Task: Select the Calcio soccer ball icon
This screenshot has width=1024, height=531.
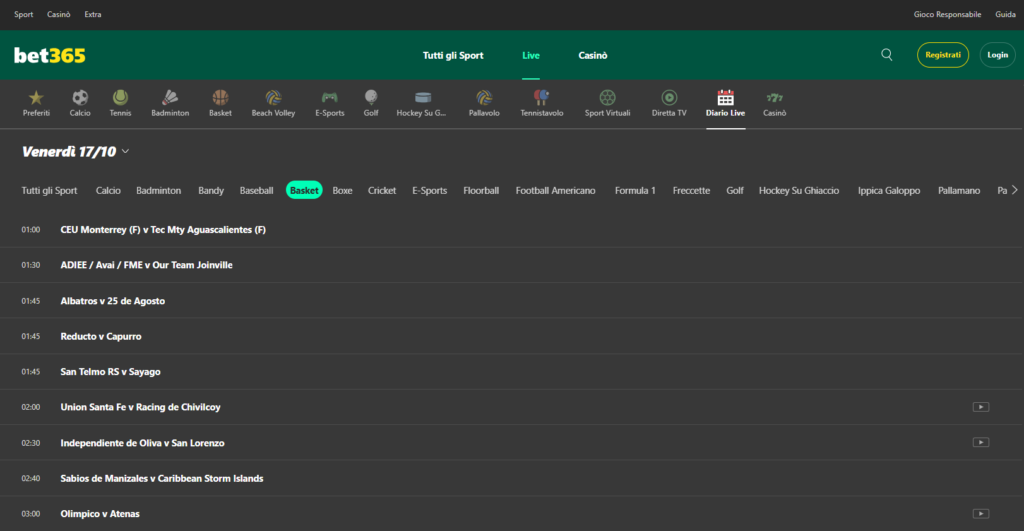Action: [x=80, y=98]
